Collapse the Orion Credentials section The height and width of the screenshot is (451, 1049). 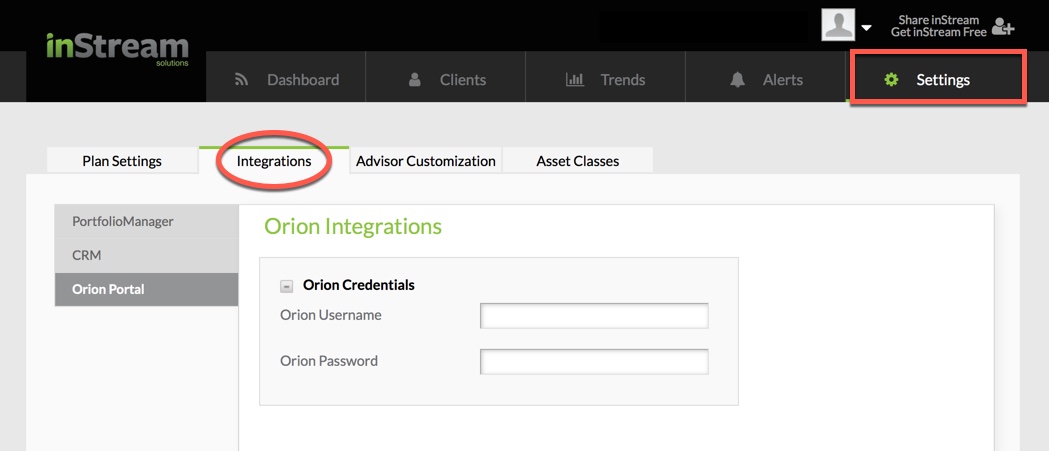pyautogui.click(x=286, y=286)
